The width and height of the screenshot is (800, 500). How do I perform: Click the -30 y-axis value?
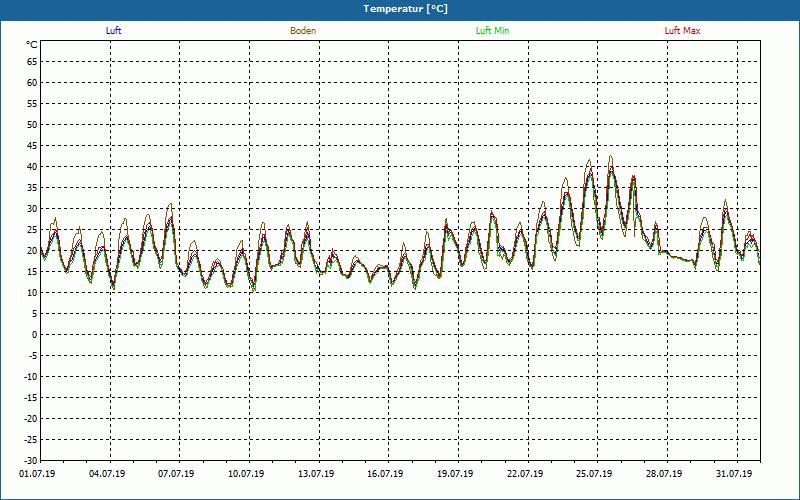point(31,460)
